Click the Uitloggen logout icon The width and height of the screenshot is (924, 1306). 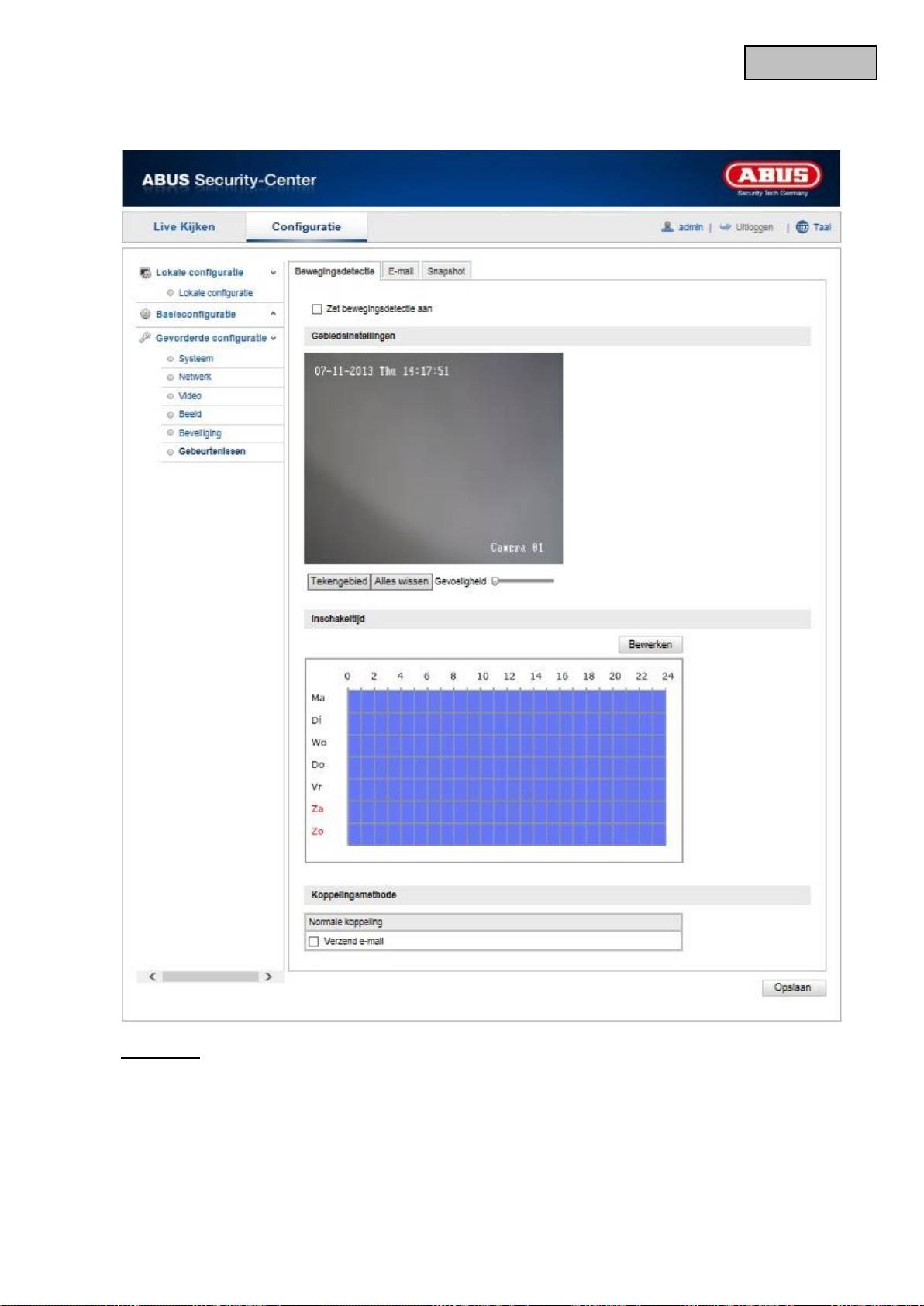(725, 227)
